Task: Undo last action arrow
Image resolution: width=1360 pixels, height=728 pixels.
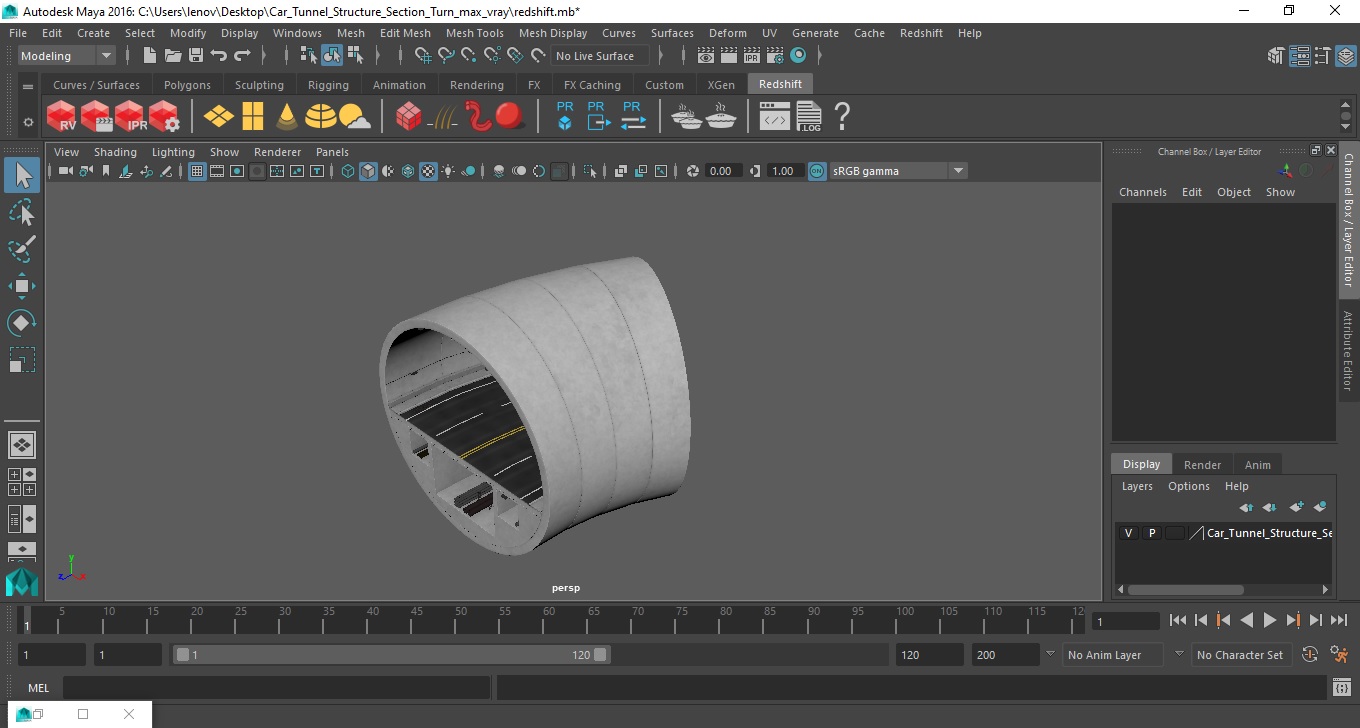Action: coord(218,56)
